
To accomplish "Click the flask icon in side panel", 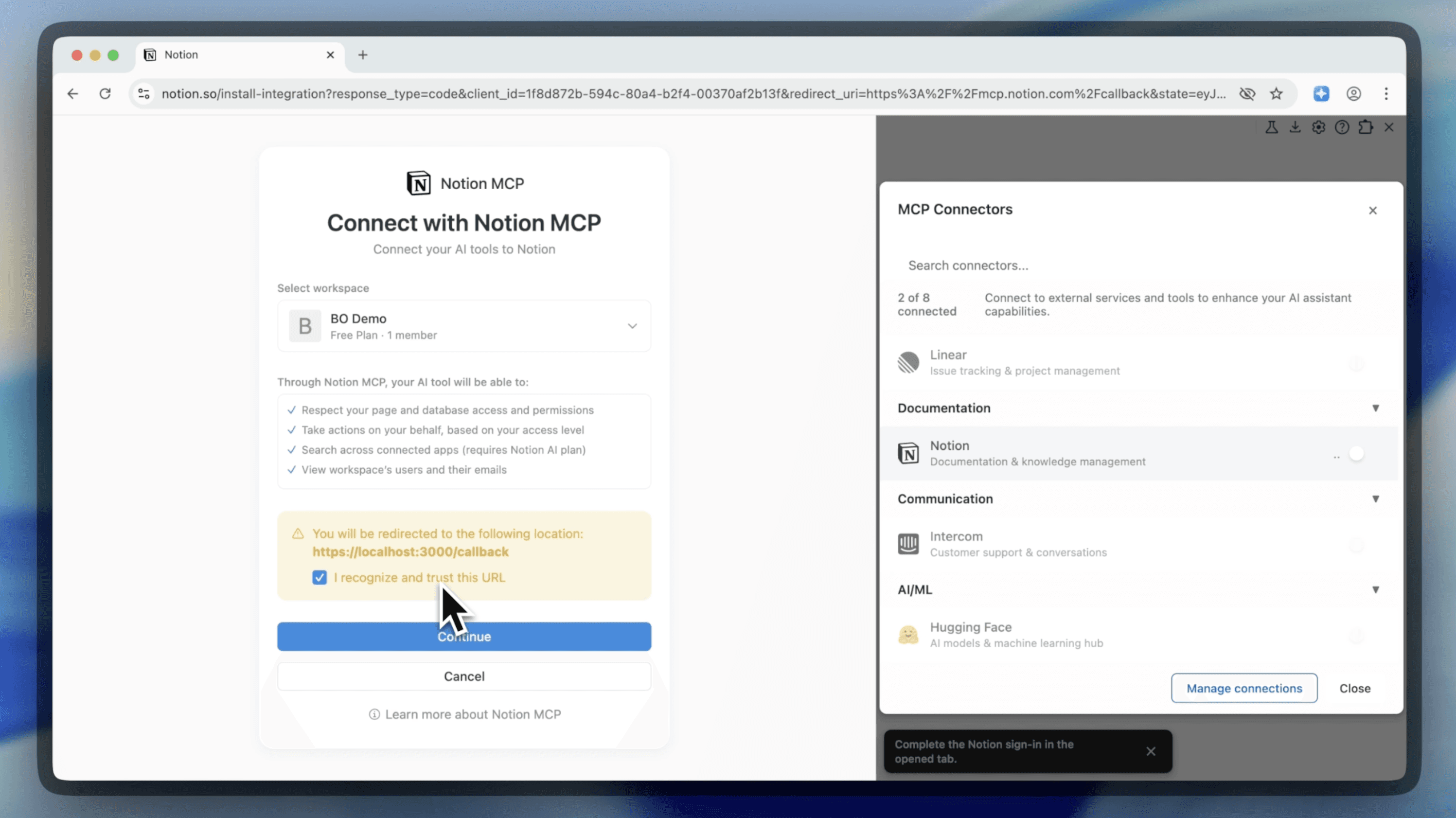I will pos(1271,127).
